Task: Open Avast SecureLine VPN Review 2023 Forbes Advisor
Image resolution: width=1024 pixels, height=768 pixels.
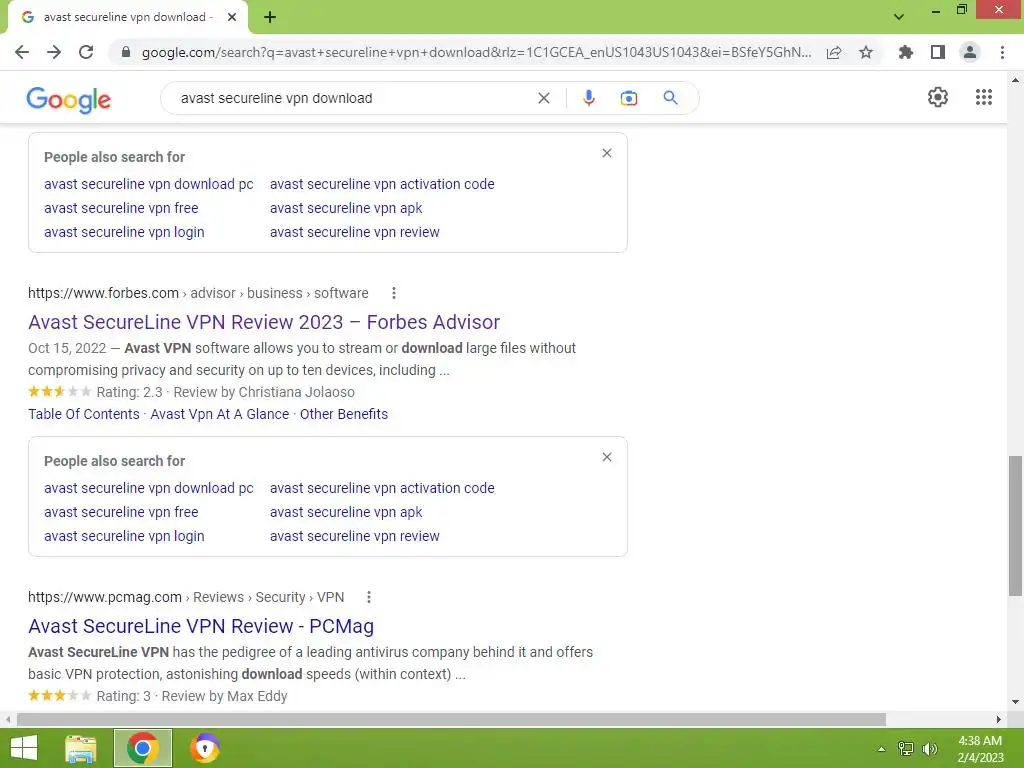Action: (264, 322)
